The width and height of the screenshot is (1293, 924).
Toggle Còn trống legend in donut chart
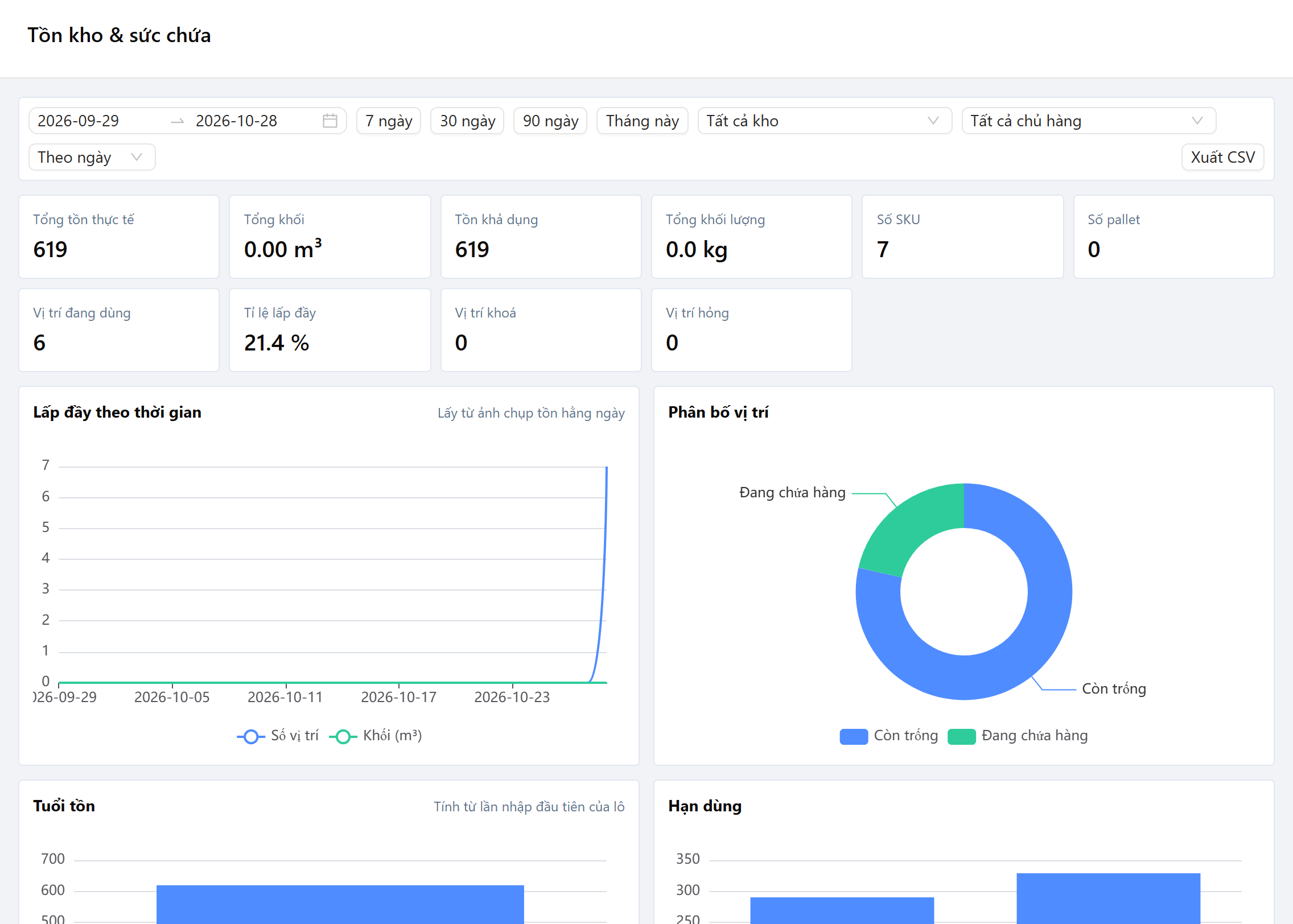coord(889,736)
